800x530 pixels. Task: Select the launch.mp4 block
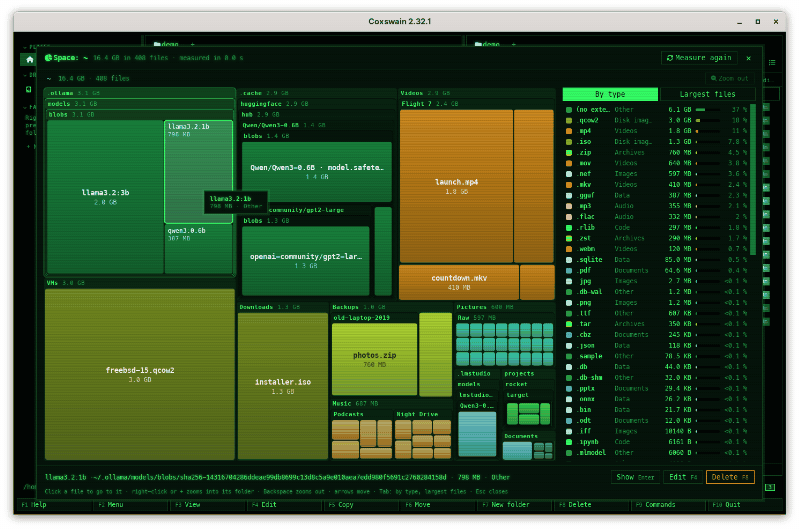[456, 186]
